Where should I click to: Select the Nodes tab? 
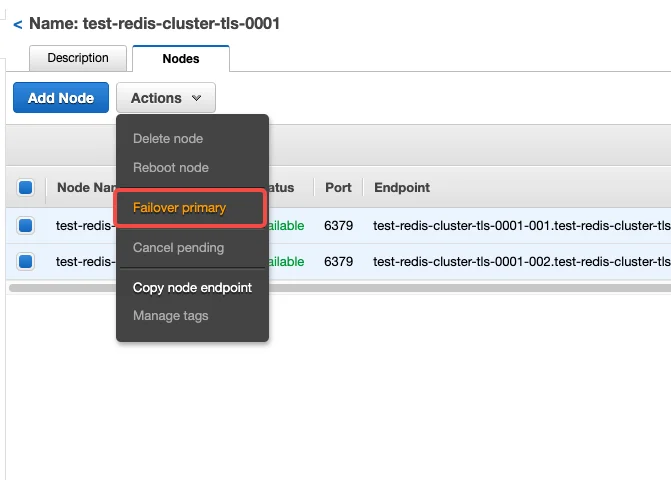tap(181, 59)
